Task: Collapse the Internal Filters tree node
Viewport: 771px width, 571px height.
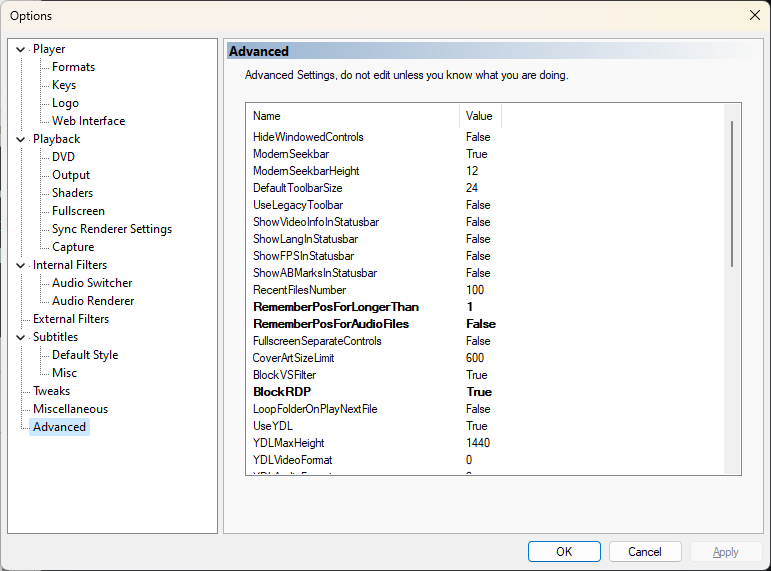Action: [x=21, y=265]
